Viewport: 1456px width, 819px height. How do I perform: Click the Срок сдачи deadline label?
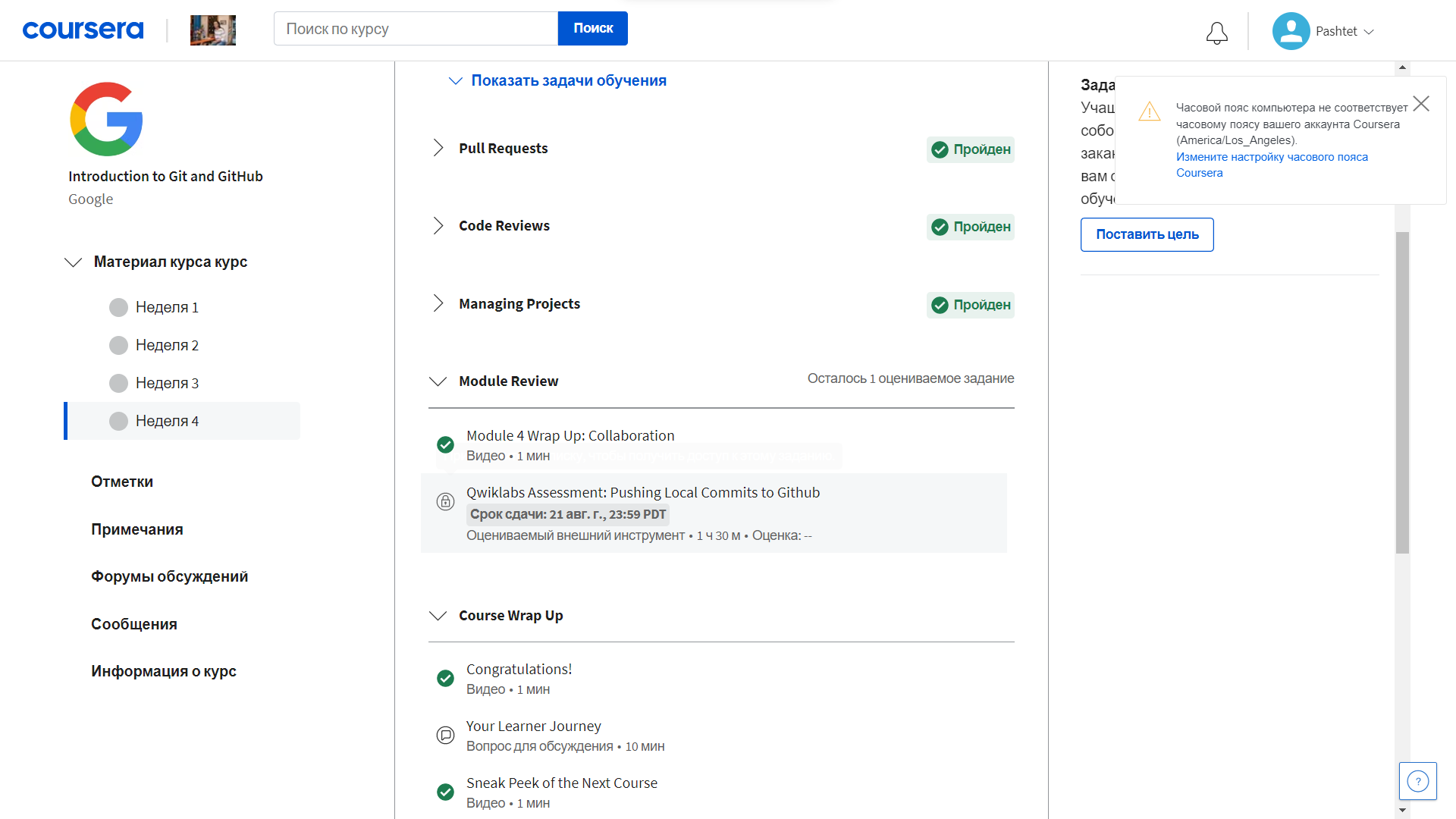click(x=568, y=514)
